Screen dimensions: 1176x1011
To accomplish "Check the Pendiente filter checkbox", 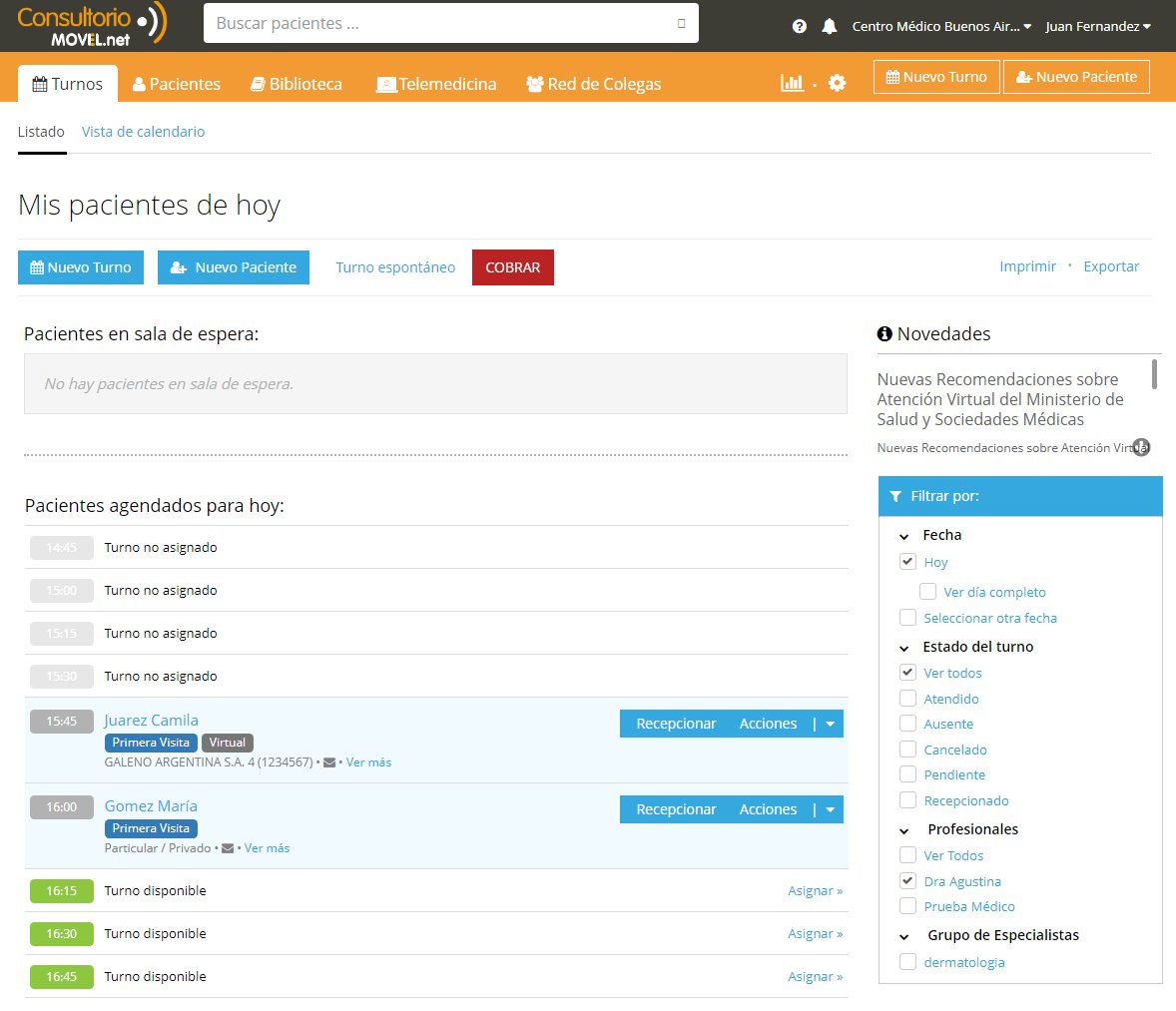I will coord(907,774).
